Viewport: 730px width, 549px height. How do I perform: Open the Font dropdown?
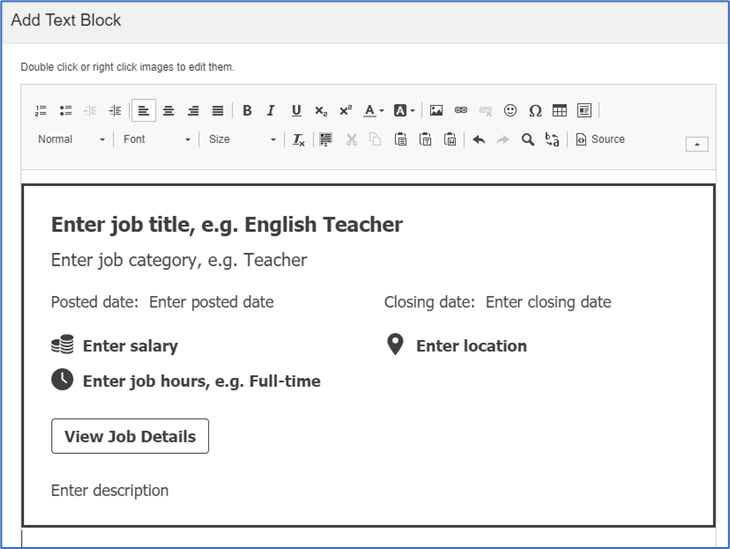156,139
